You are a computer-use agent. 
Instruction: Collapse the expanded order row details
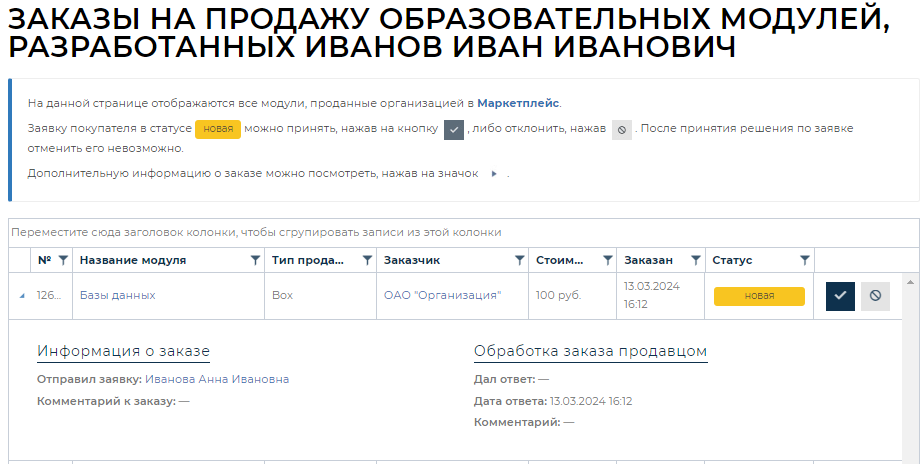21,296
